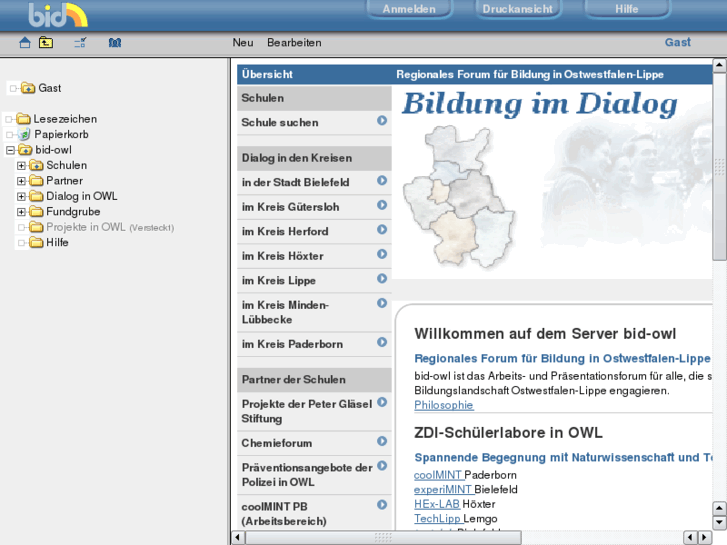Click the home icon in toolbar
727x545 pixels.
click(25, 43)
